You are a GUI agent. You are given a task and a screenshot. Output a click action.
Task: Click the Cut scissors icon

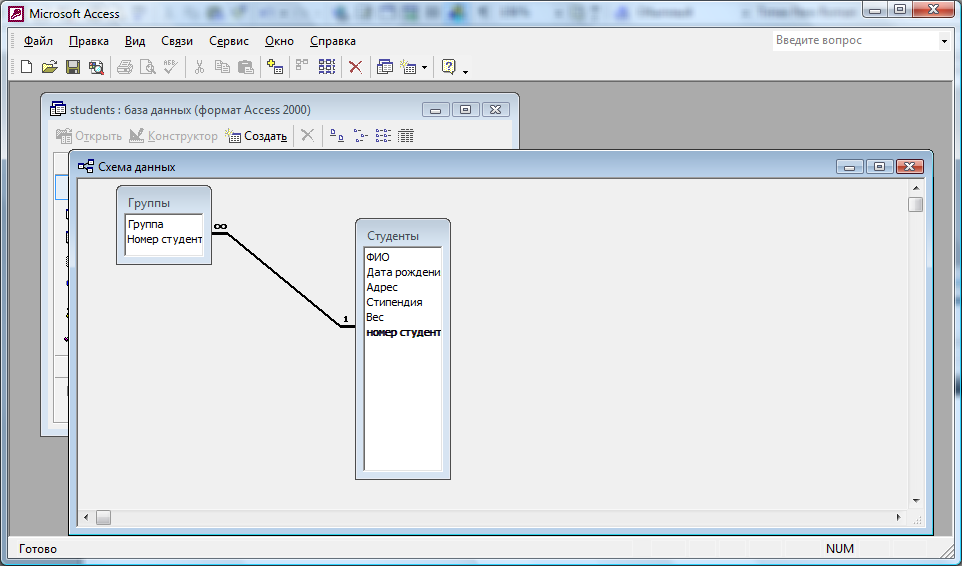pos(199,67)
